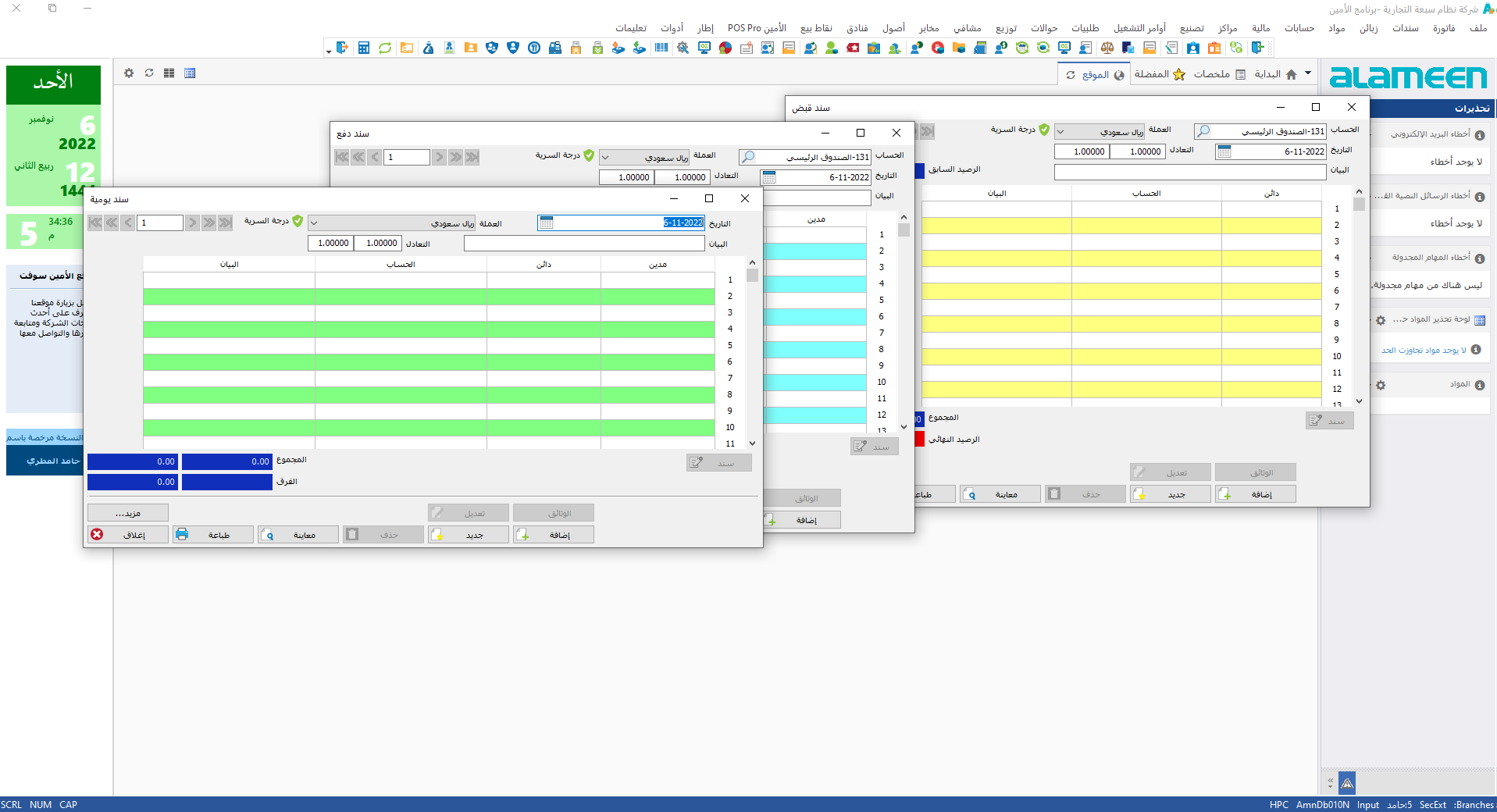This screenshot has width=1497, height=812.
Task: Click the exit door icon at toolbar start
Action: click(x=342, y=48)
